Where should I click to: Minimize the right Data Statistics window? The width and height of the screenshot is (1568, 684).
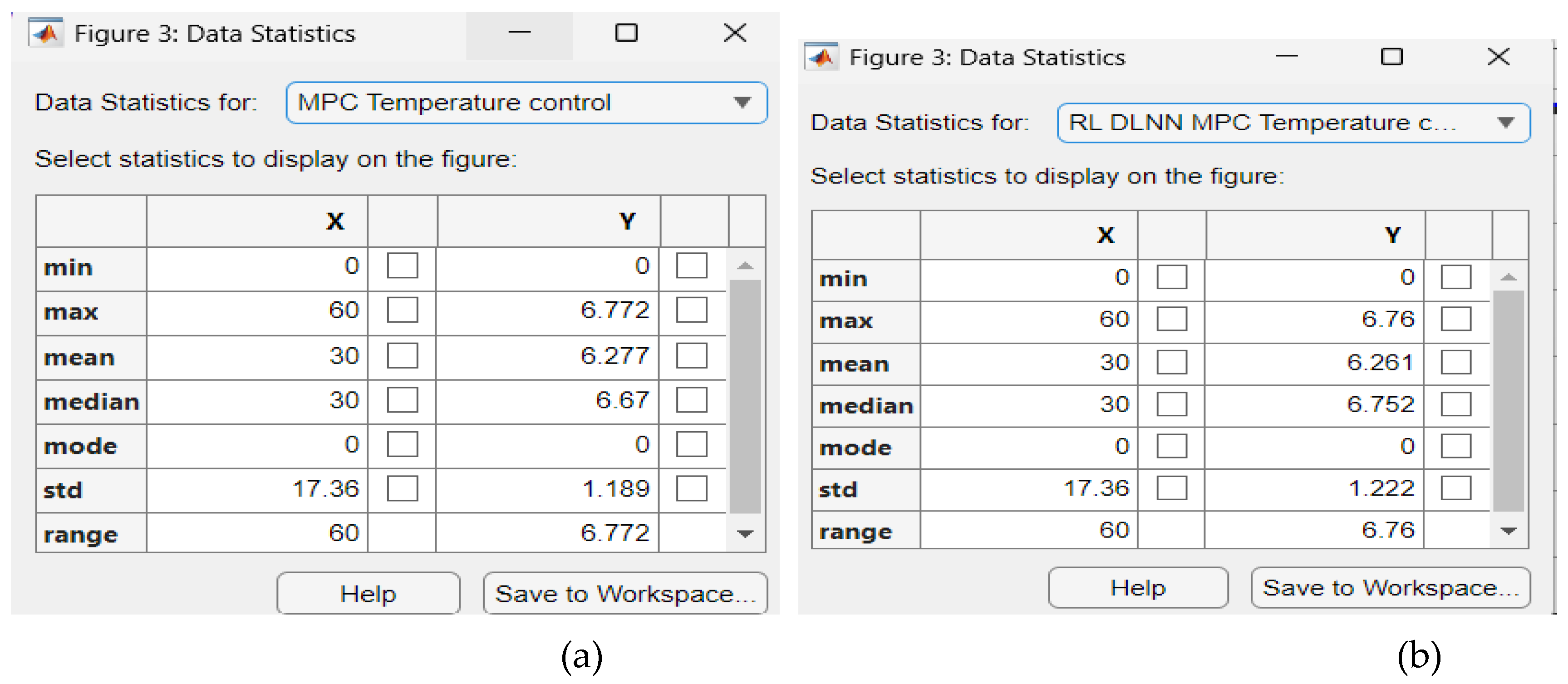pos(1286,57)
